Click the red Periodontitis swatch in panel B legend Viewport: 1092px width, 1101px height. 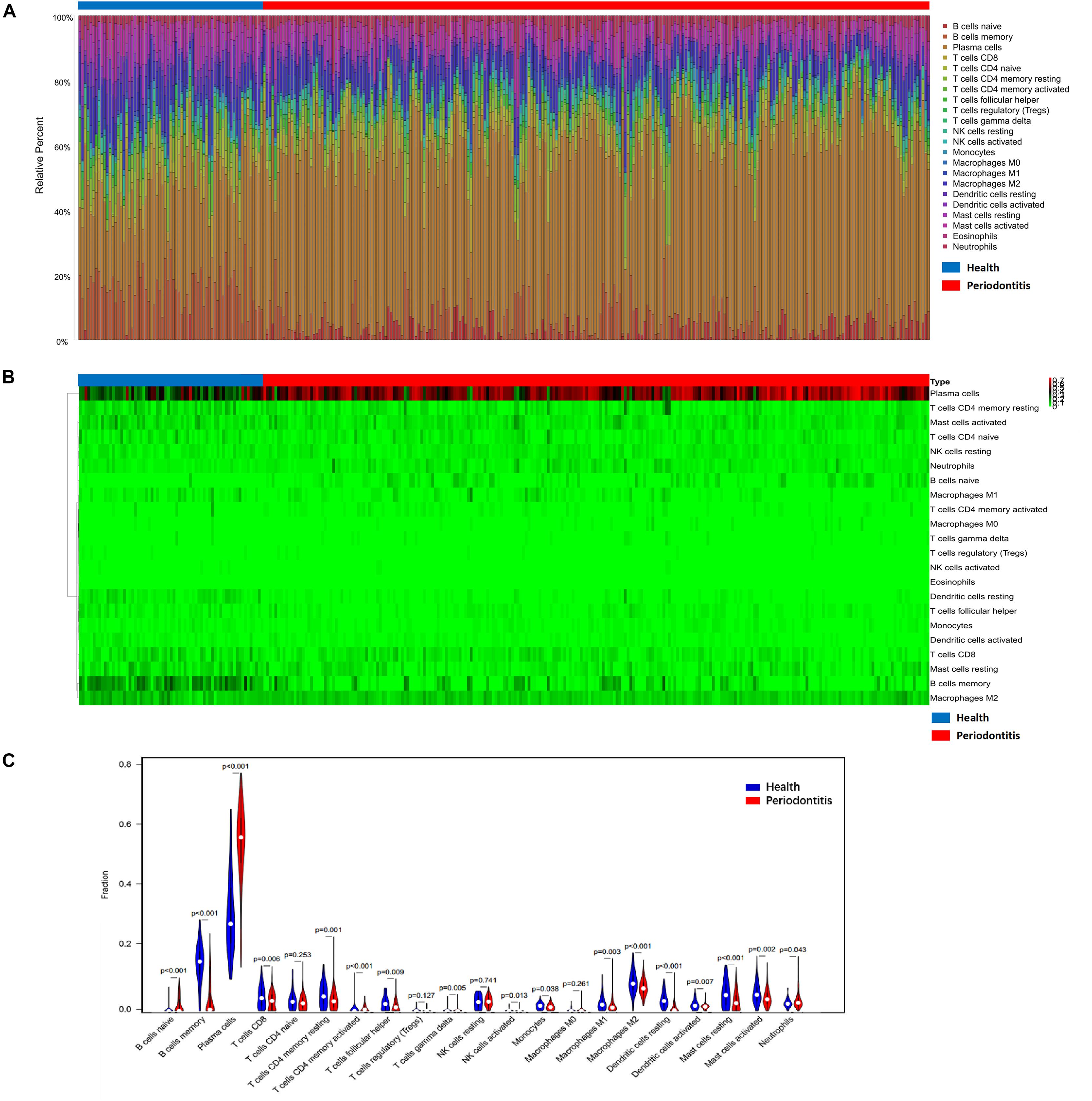pos(940,735)
